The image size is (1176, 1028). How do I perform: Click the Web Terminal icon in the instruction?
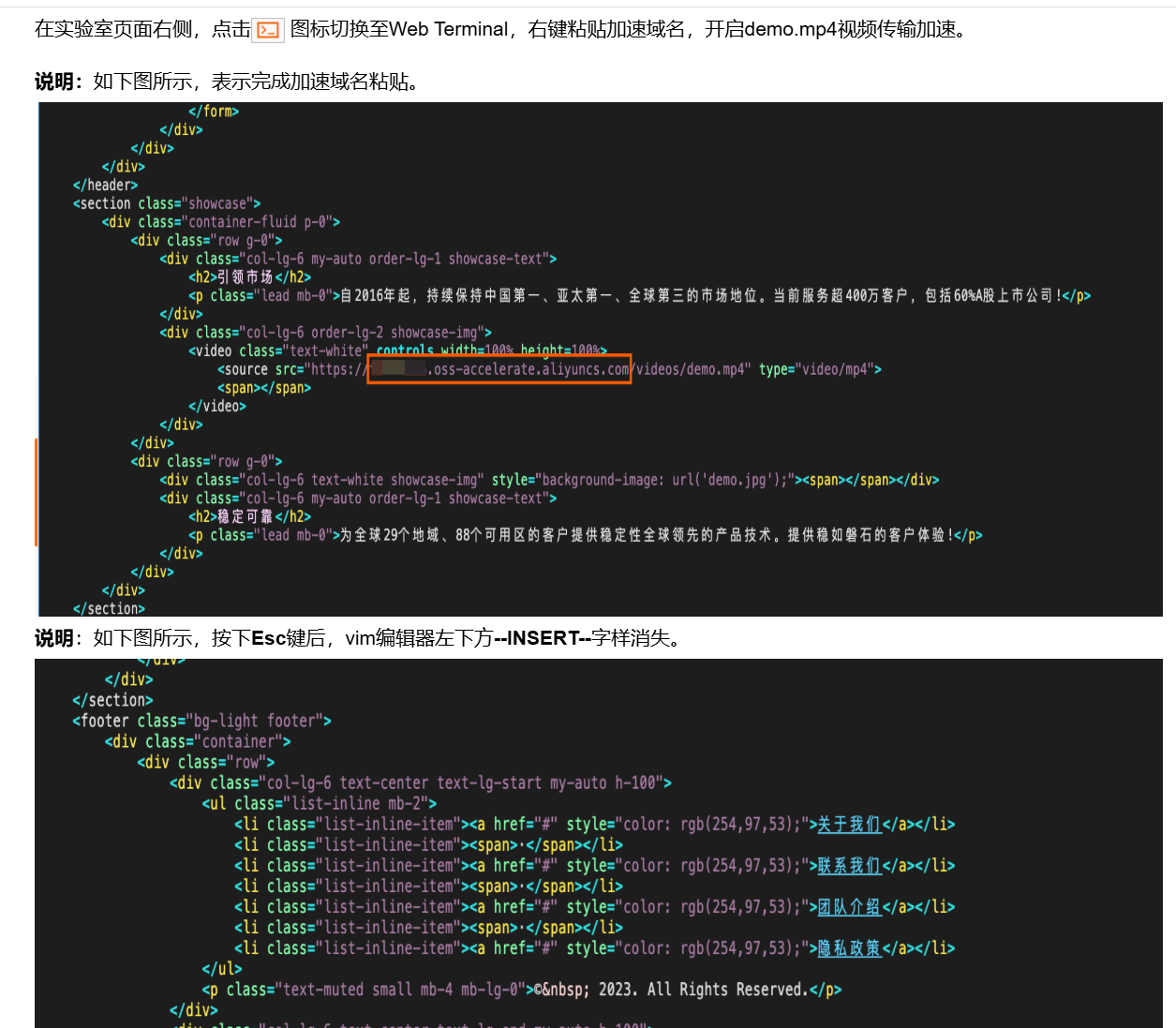pos(269,31)
